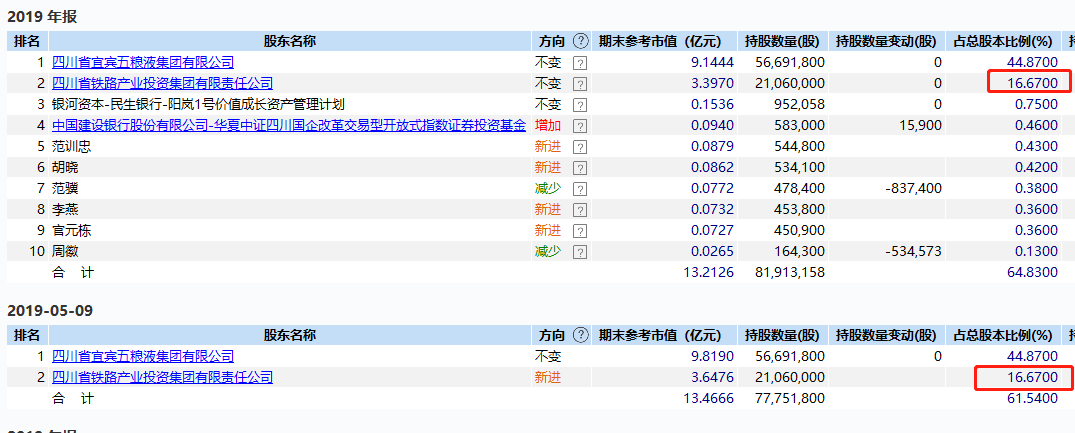
Task: Open 中国建设银行-华夏中证四川国企改革 fund link
Action: [289, 125]
